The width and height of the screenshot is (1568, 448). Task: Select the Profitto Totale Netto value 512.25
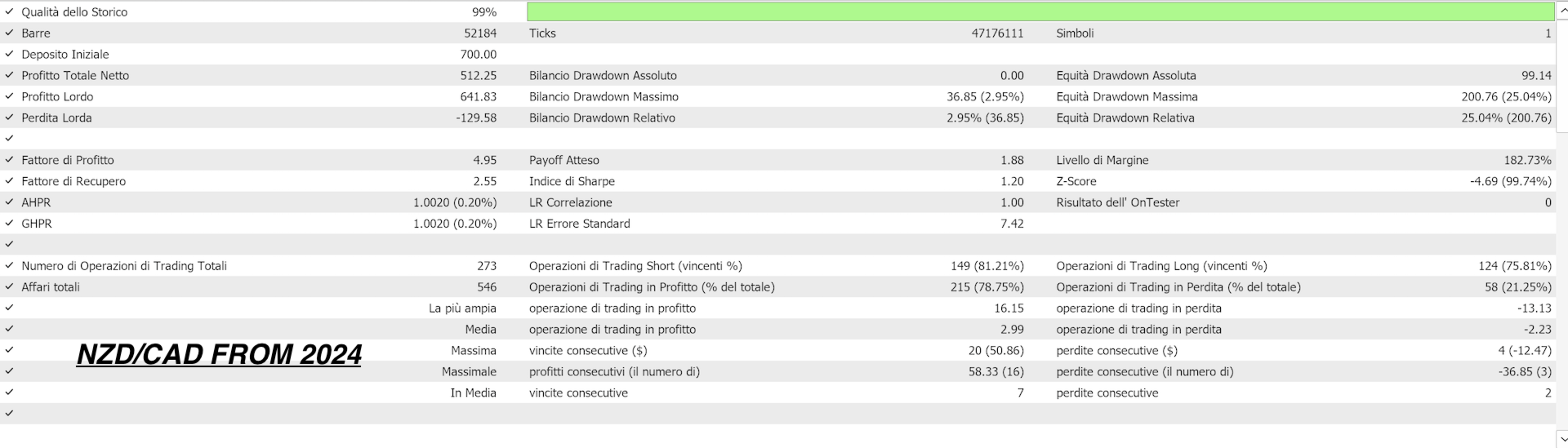pyautogui.click(x=478, y=76)
